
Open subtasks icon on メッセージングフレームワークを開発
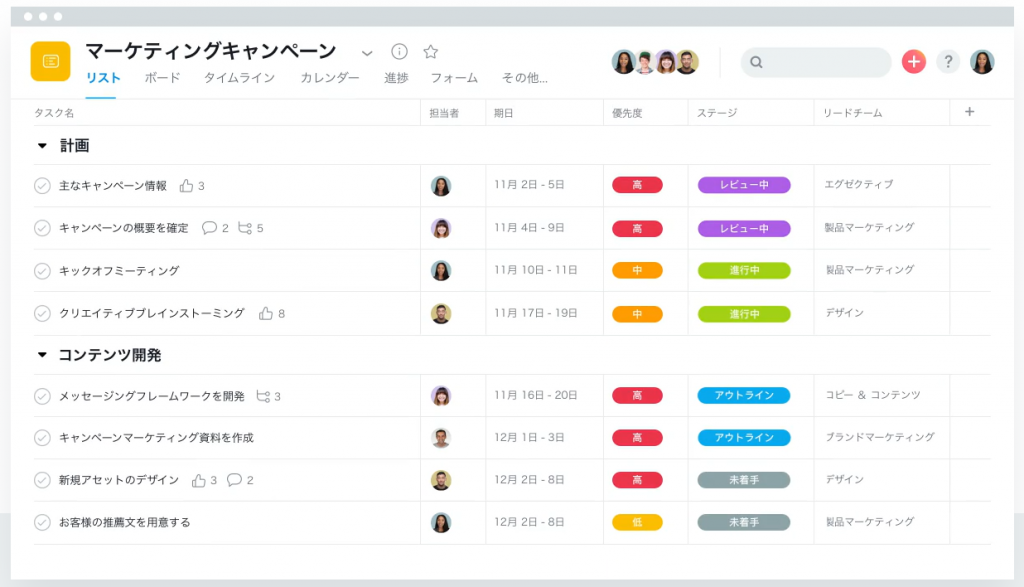pos(263,396)
